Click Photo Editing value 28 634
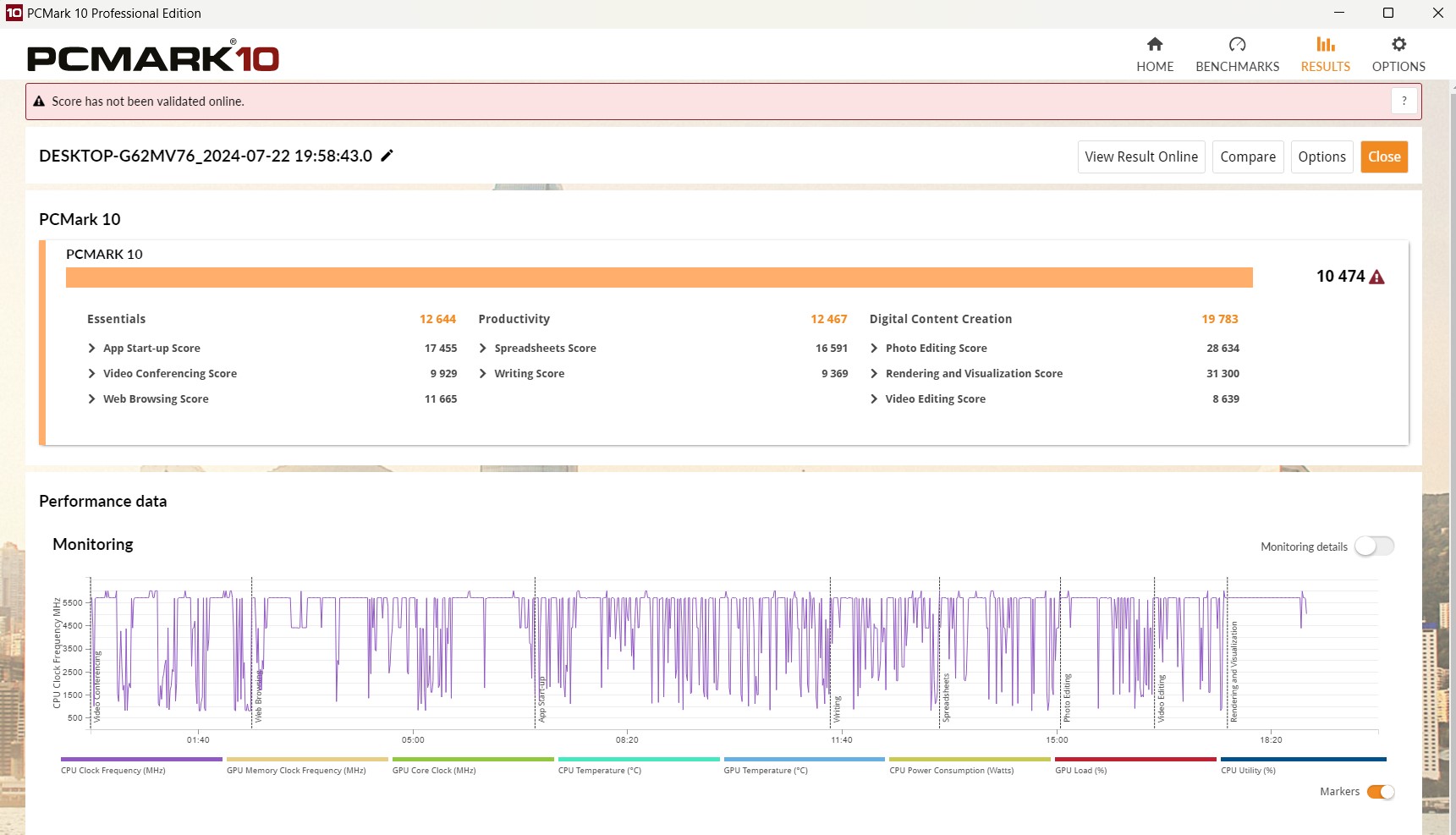Image resolution: width=1456 pixels, height=835 pixels. (1223, 349)
